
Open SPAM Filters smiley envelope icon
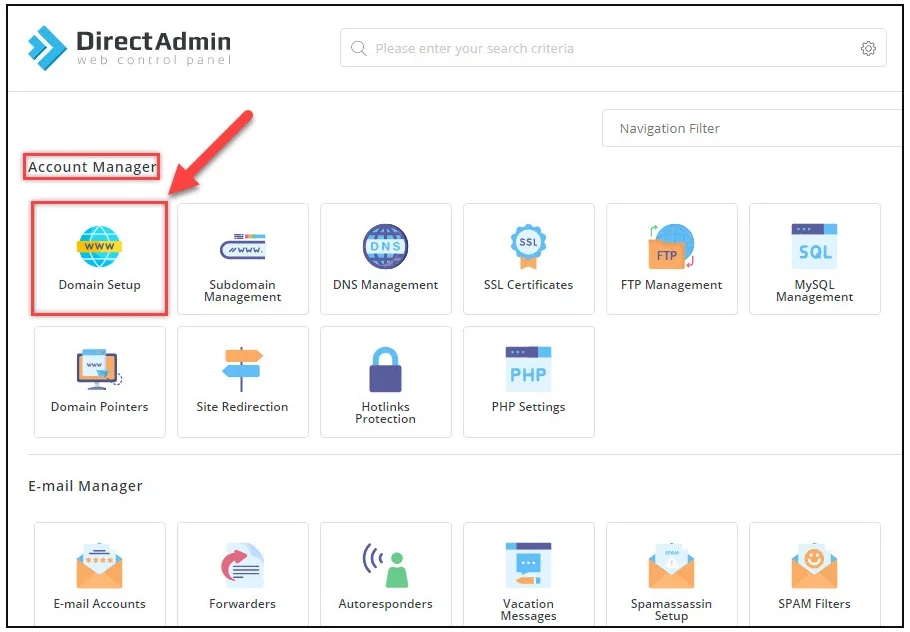[x=814, y=565]
